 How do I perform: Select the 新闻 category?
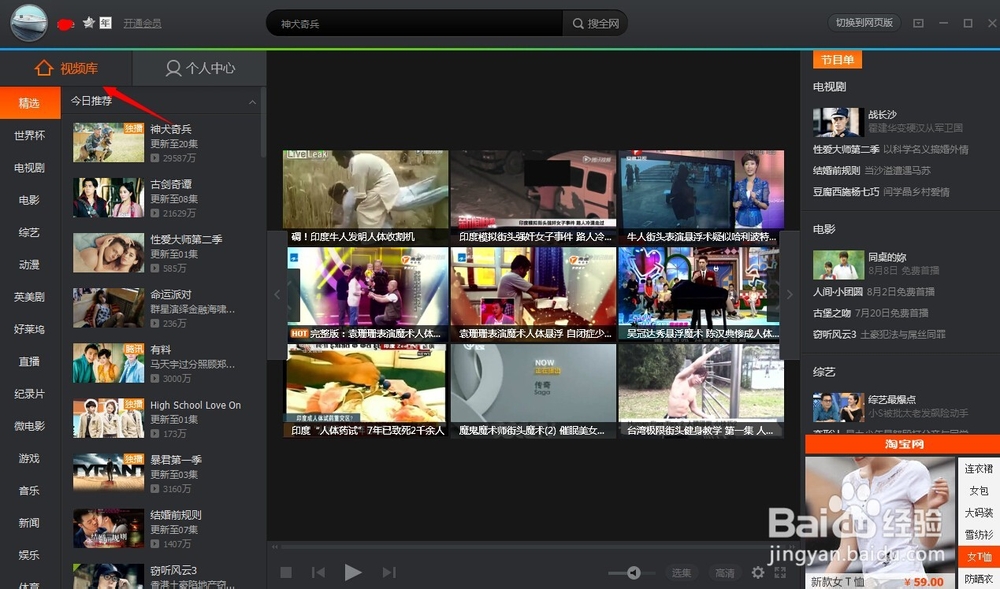pyautogui.click(x=30, y=523)
